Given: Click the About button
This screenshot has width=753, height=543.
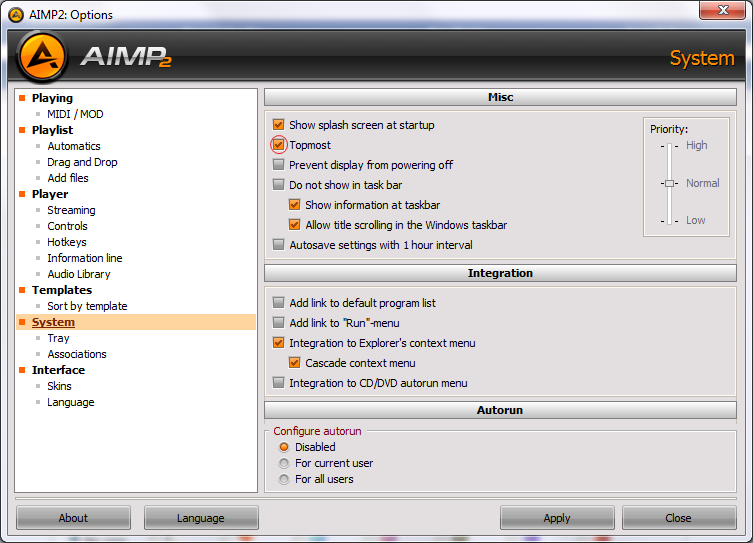Looking at the screenshot, I should (x=73, y=518).
